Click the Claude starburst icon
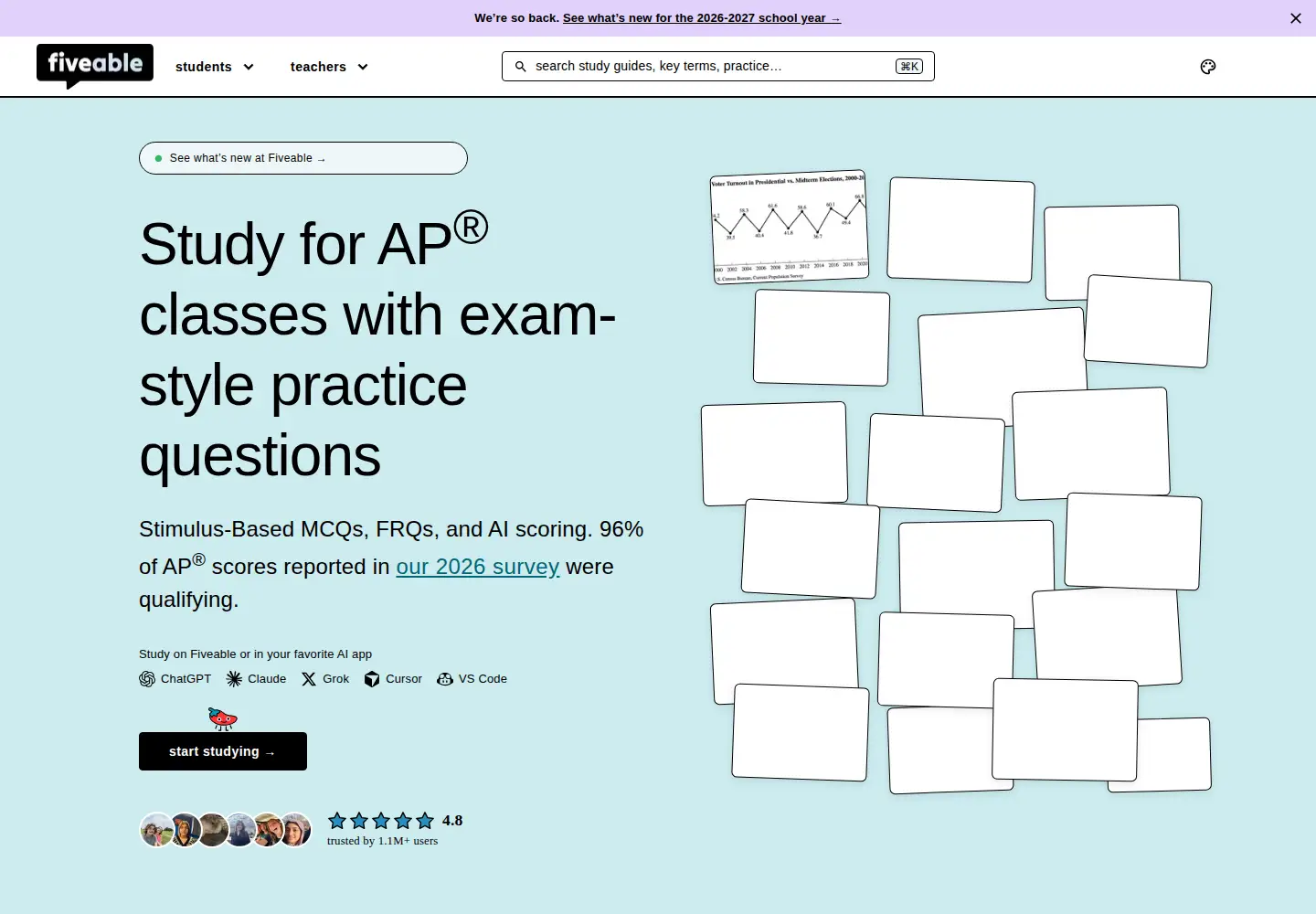The height and width of the screenshot is (914, 1316). pos(234,679)
